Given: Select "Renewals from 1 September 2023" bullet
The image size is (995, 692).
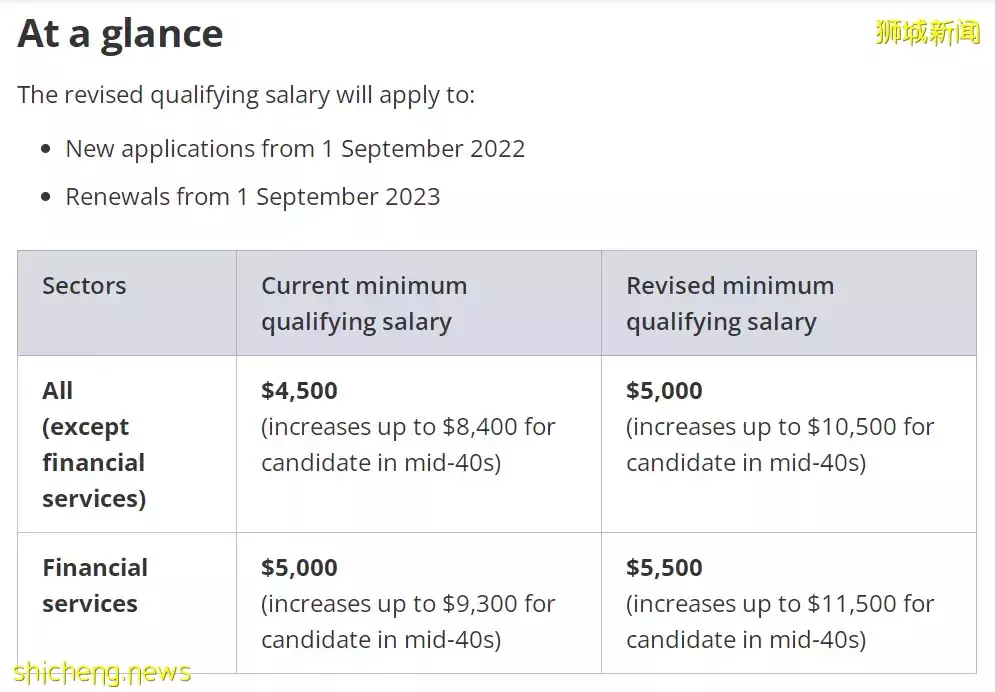Looking at the screenshot, I should pyautogui.click(x=252, y=196).
